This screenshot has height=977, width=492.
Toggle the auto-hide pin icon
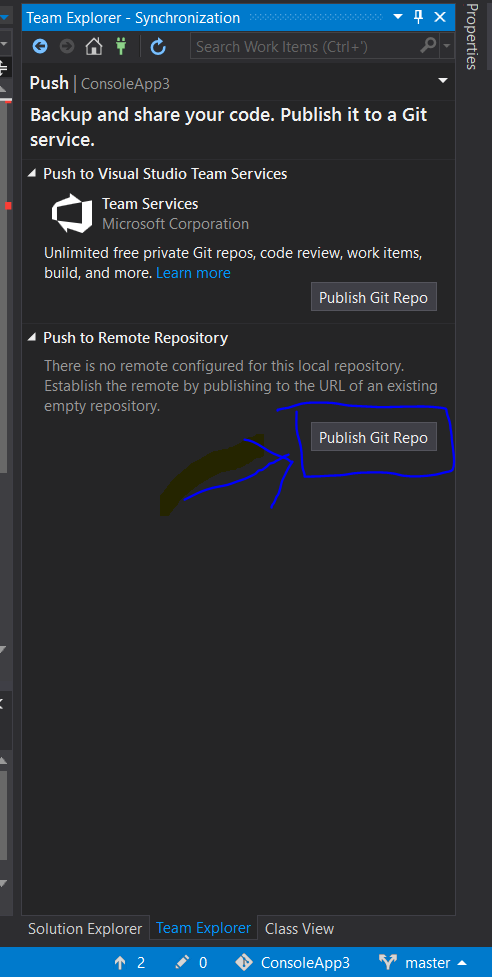[419, 17]
